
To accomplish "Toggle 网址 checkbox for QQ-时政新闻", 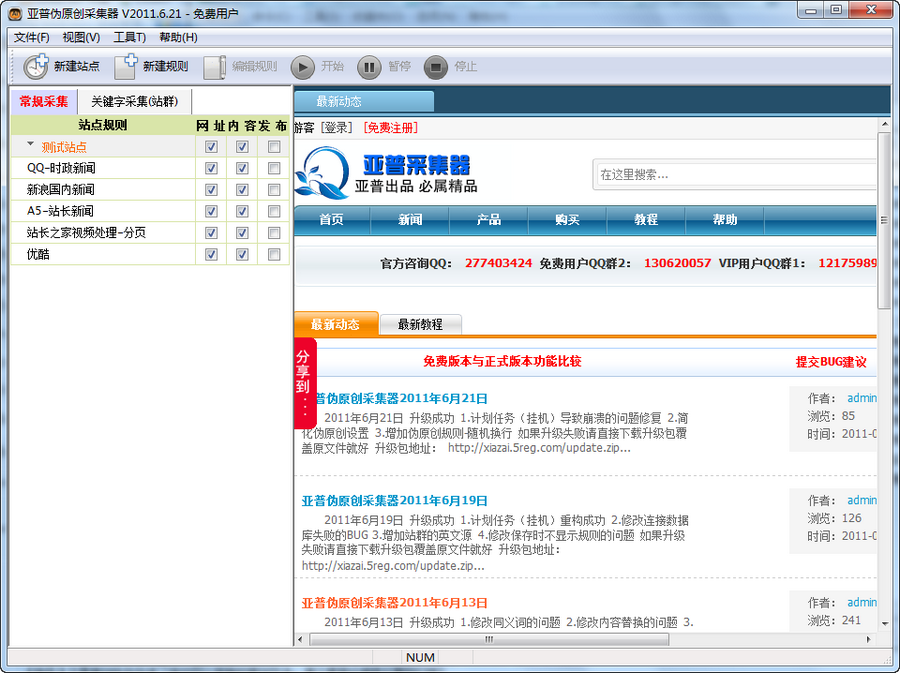I will (x=211, y=168).
